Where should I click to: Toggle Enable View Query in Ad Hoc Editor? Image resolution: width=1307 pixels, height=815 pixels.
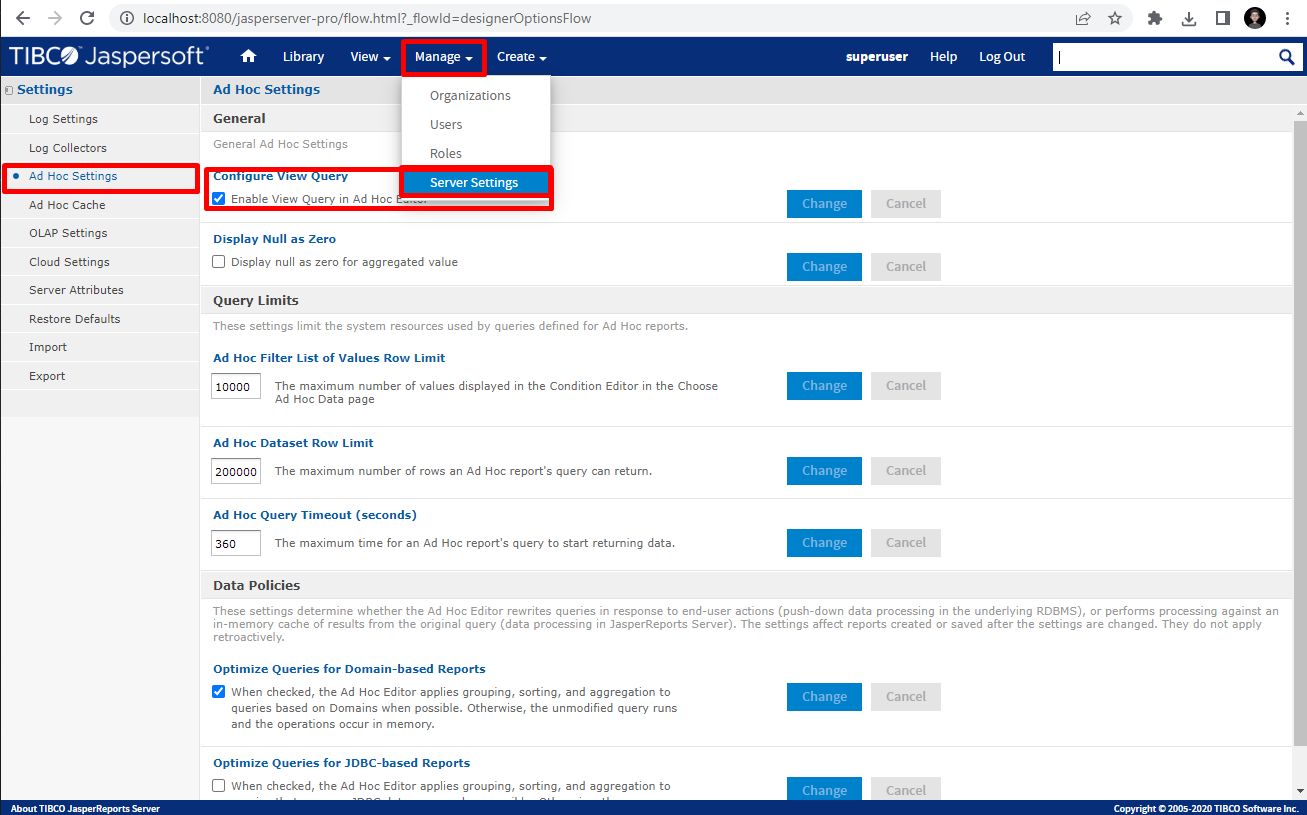point(219,199)
